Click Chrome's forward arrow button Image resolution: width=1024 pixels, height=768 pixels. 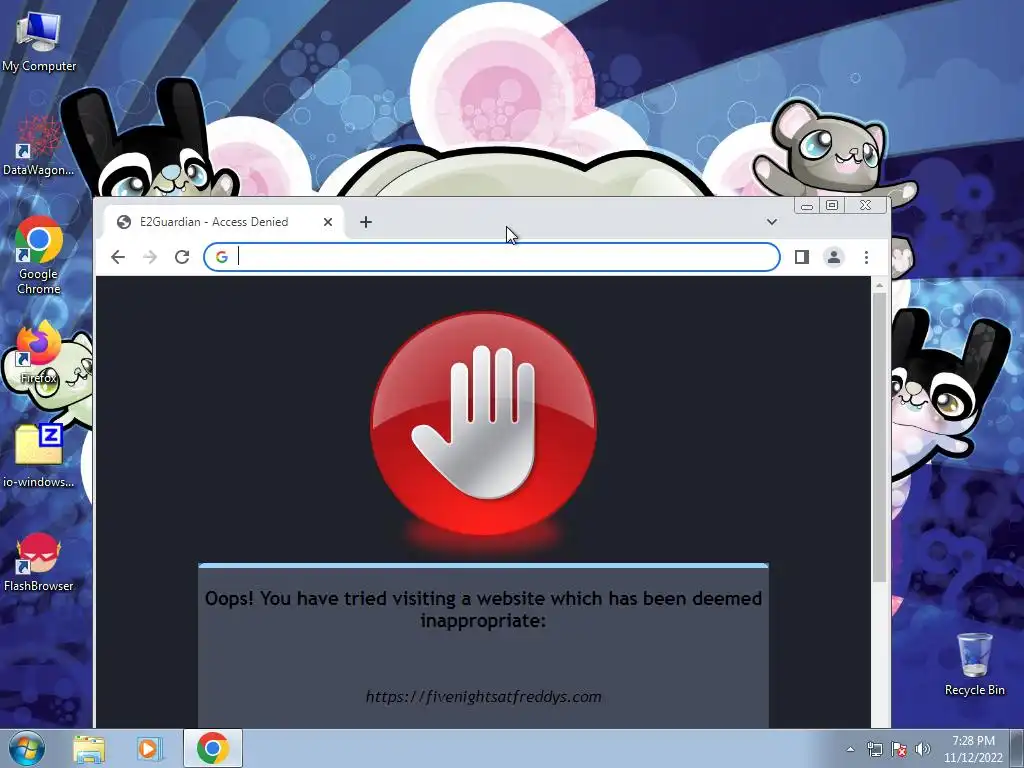[x=150, y=257]
